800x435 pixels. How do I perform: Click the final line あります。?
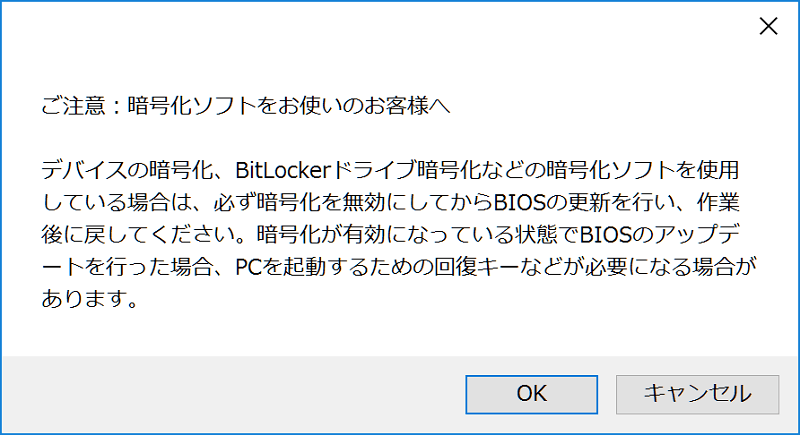click(x=90, y=299)
